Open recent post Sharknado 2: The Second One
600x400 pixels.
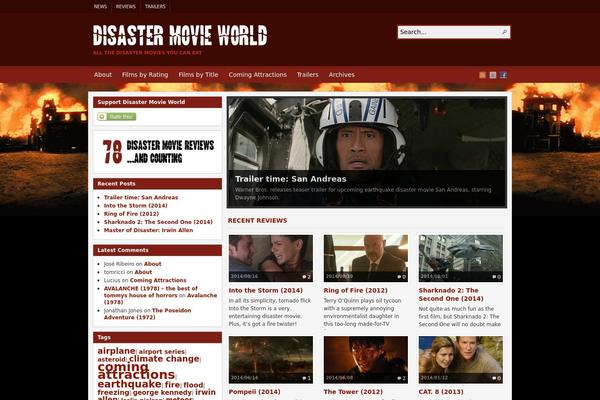click(158, 222)
